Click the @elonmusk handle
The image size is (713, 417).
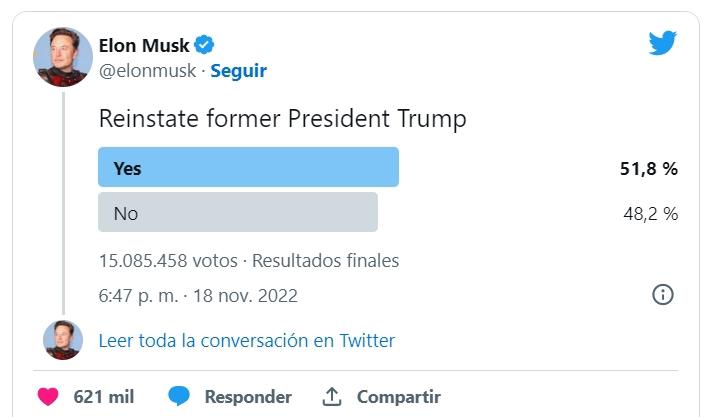[146, 71]
